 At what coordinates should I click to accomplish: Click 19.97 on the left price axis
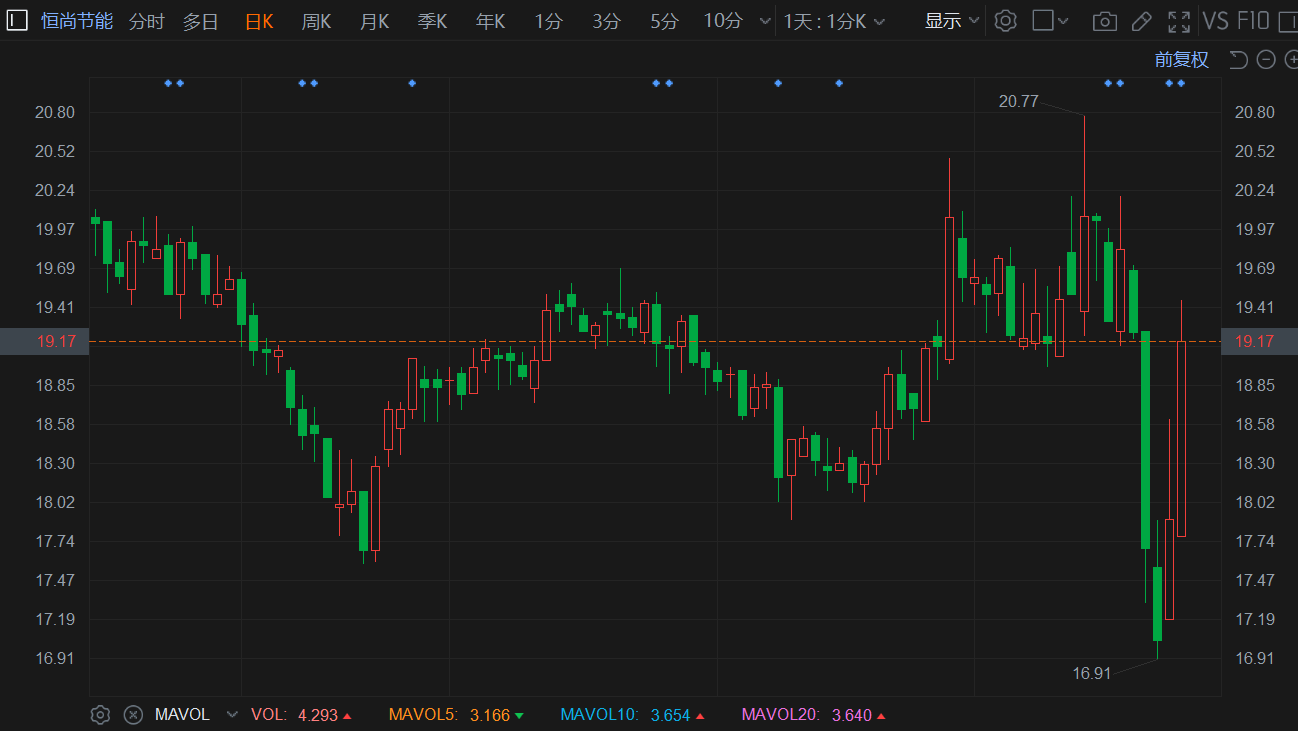55,229
